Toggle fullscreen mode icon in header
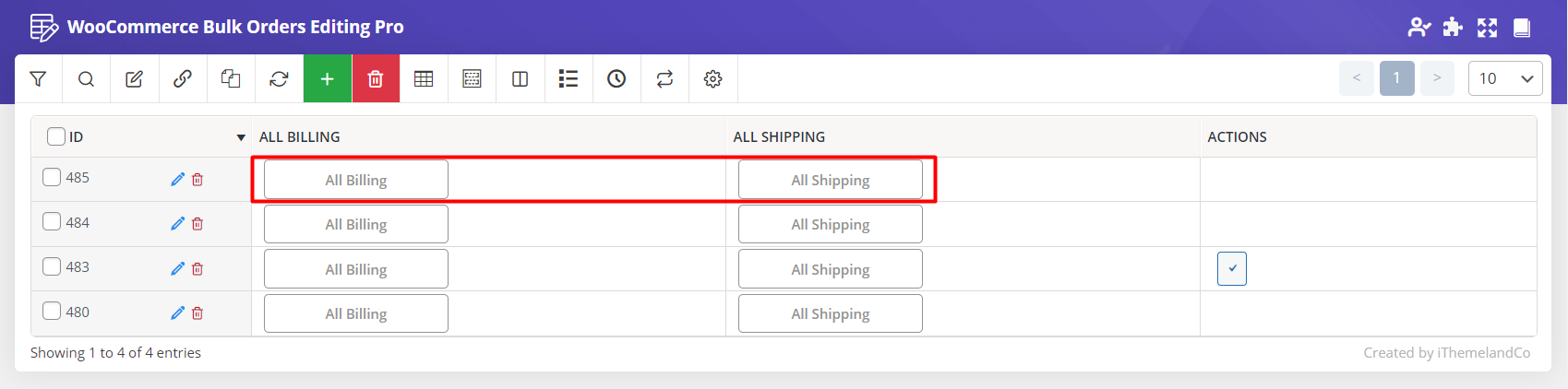1568x389 pixels. pos(1487,28)
